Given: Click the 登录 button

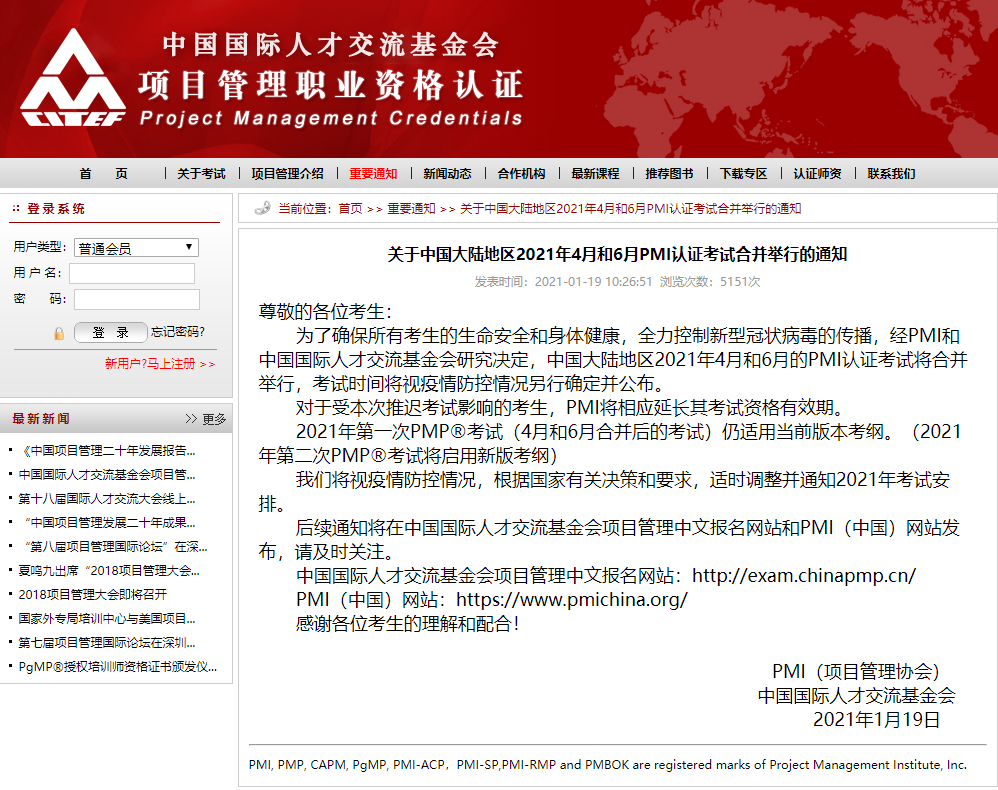Looking at the screenshot, I should (111, 332).
